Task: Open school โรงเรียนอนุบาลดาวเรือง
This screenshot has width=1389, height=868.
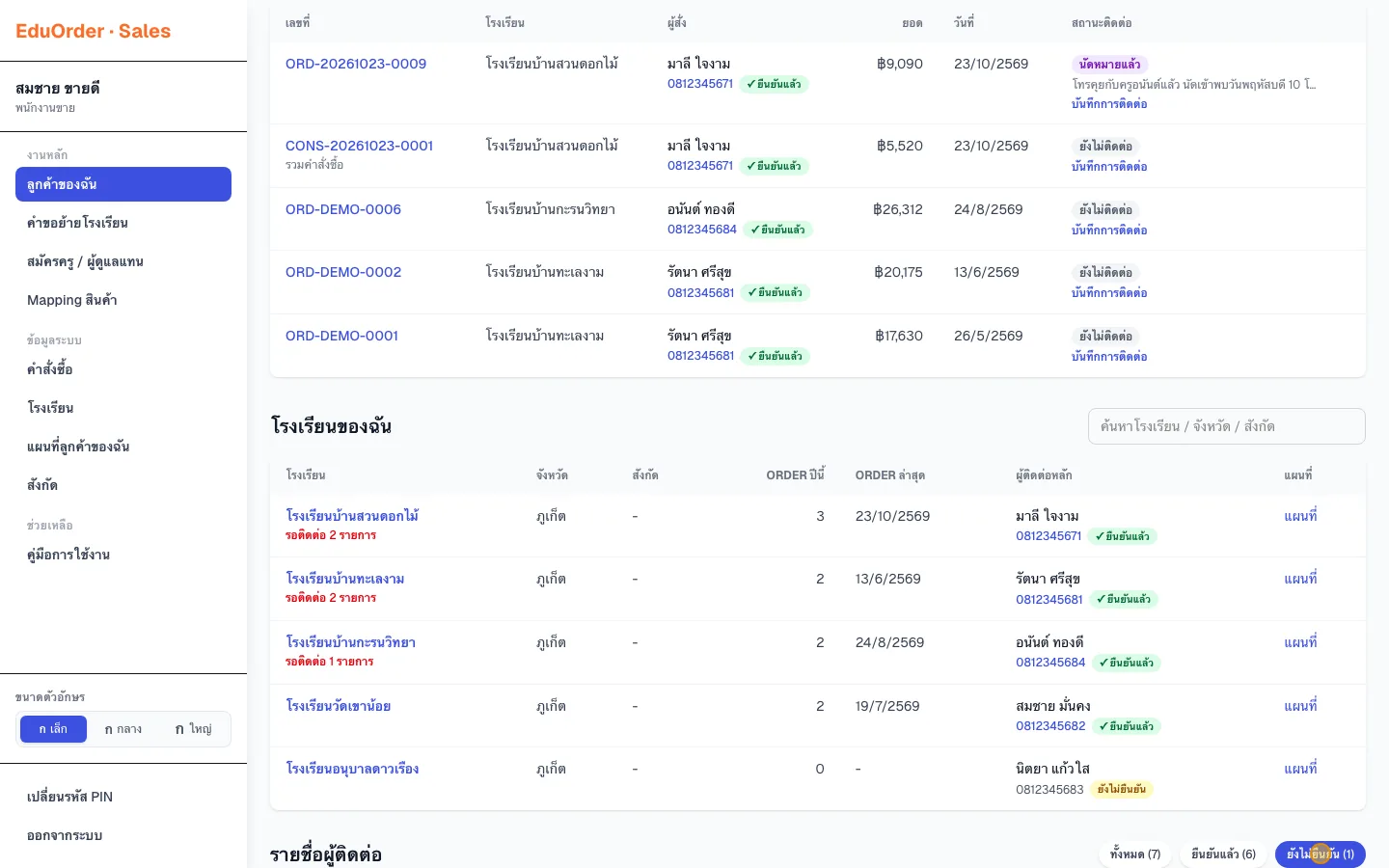Action: (352, 769)
